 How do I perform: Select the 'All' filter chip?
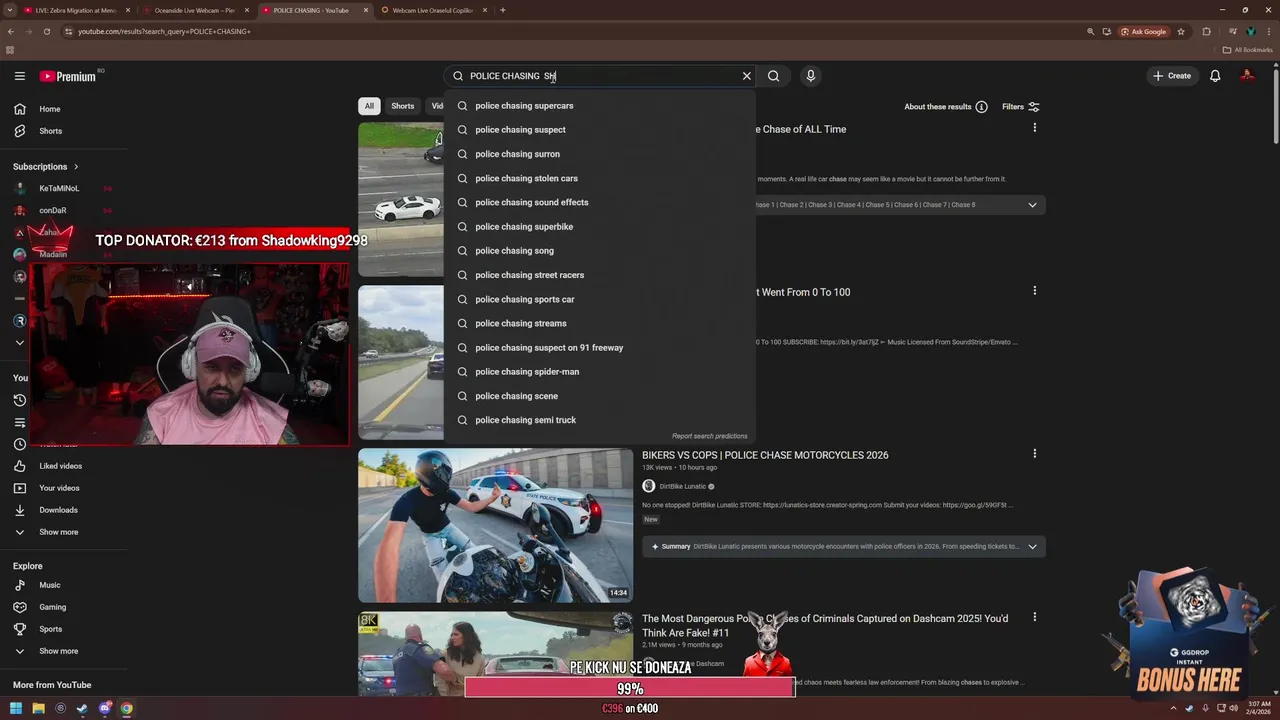[369, 106]
